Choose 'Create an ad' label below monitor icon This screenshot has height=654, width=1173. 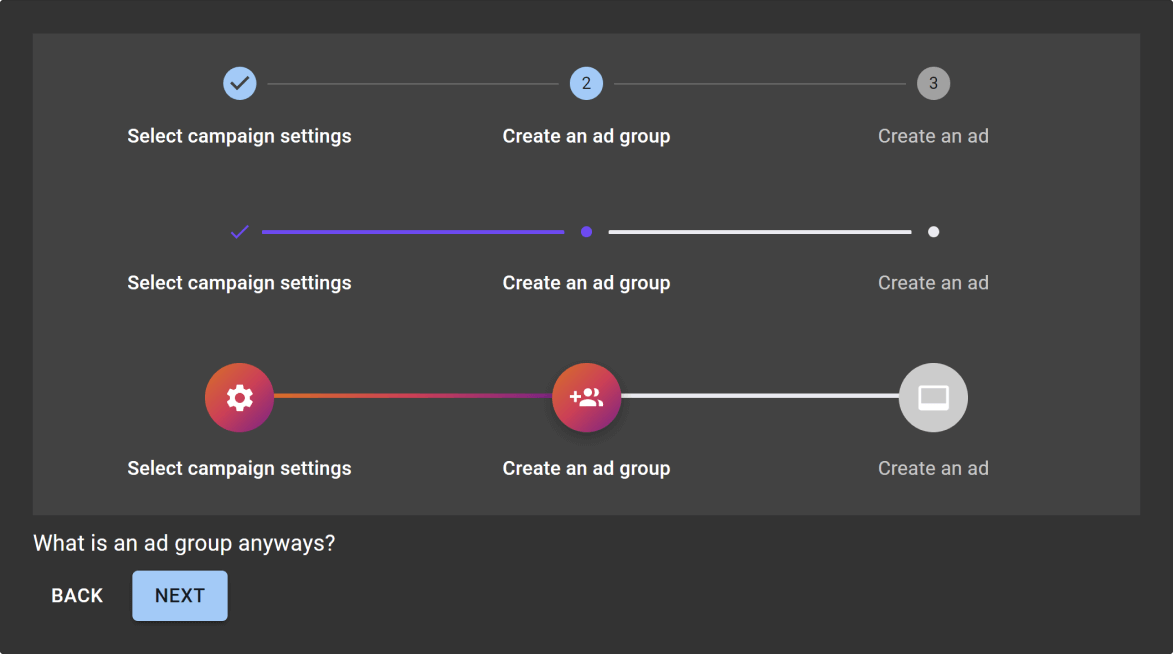(x=933, y=468)
